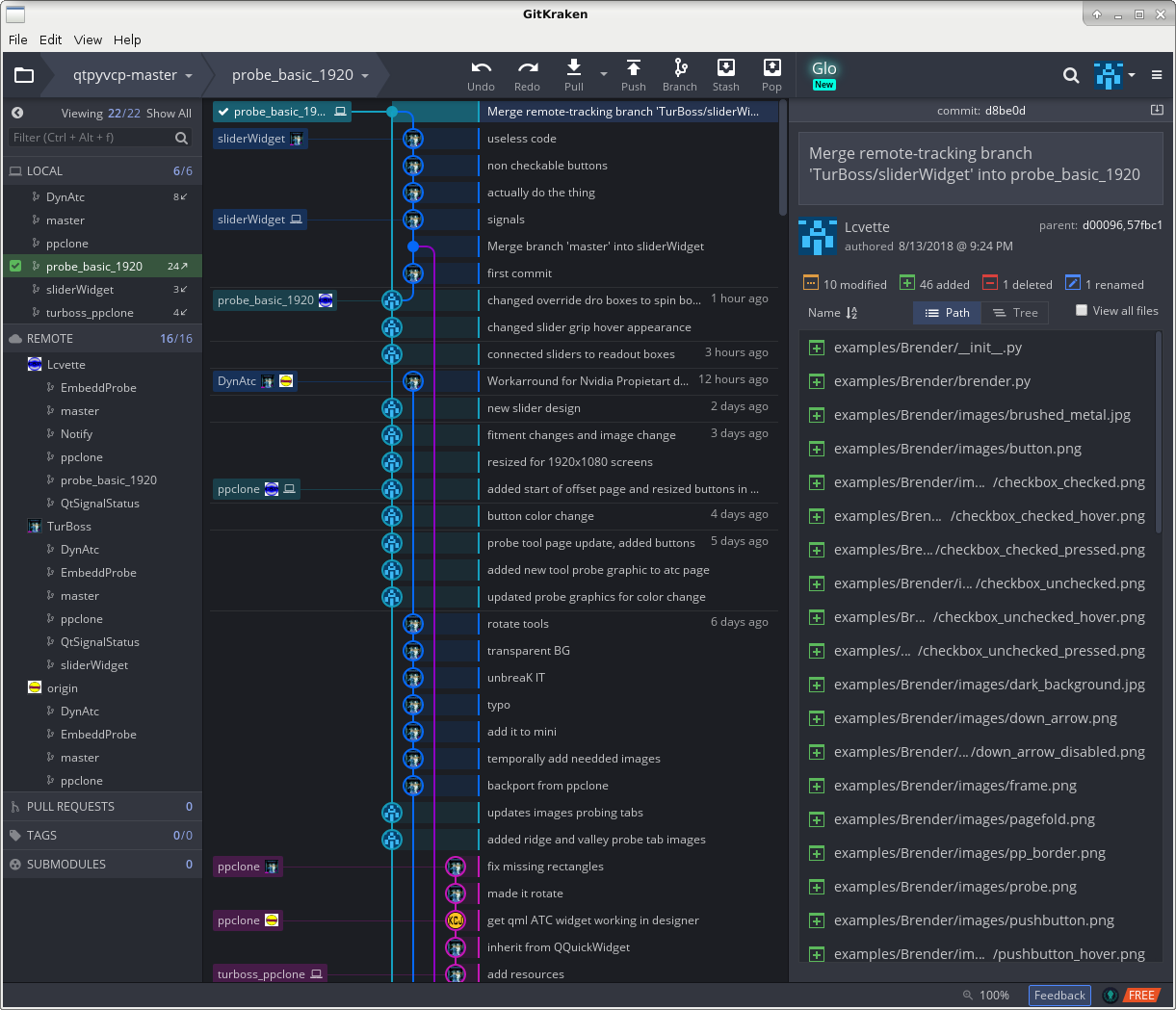Open parent commit 57fbc1 link

(x=1144, y=225)
